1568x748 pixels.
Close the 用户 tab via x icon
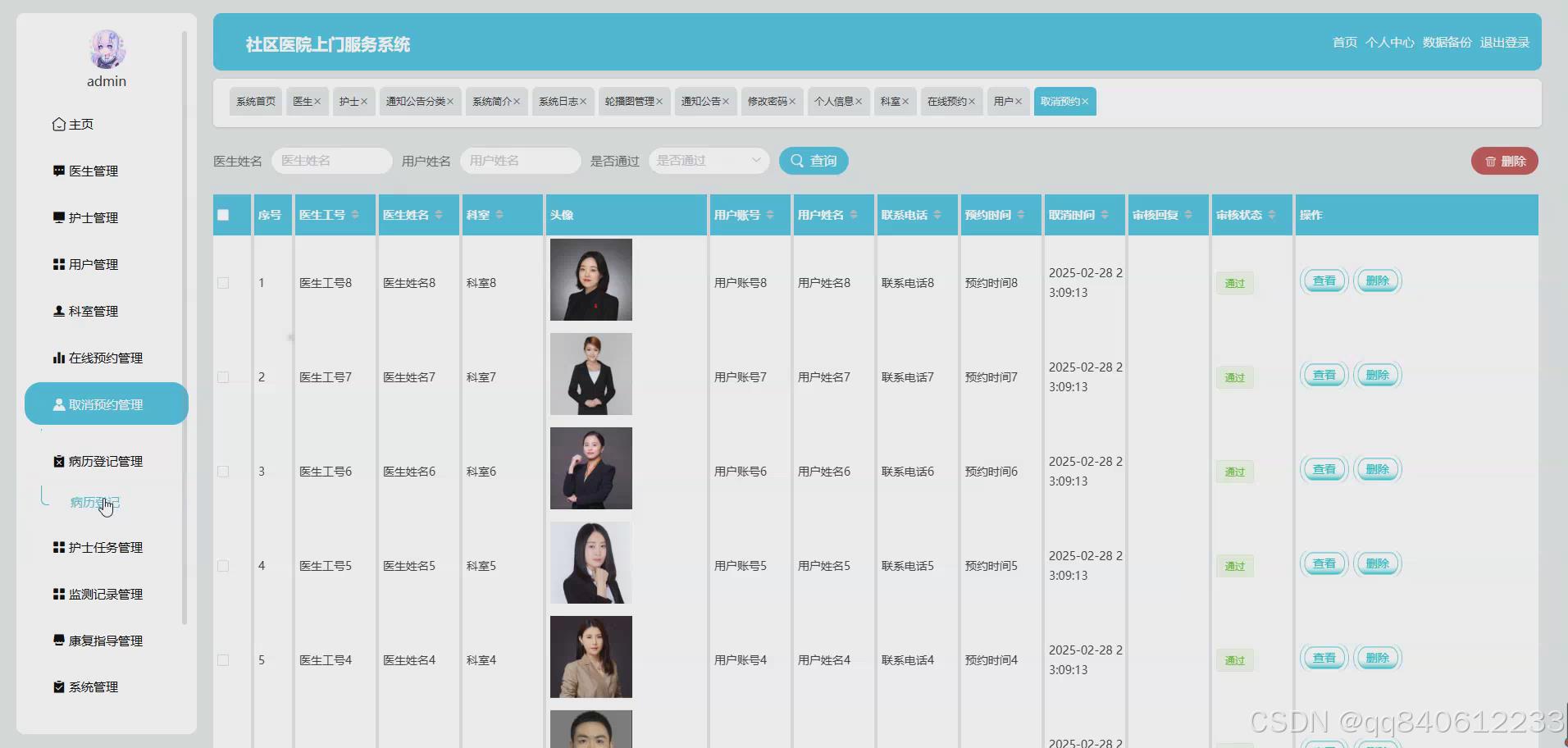pyautogui.click(x=1019, y=102)
